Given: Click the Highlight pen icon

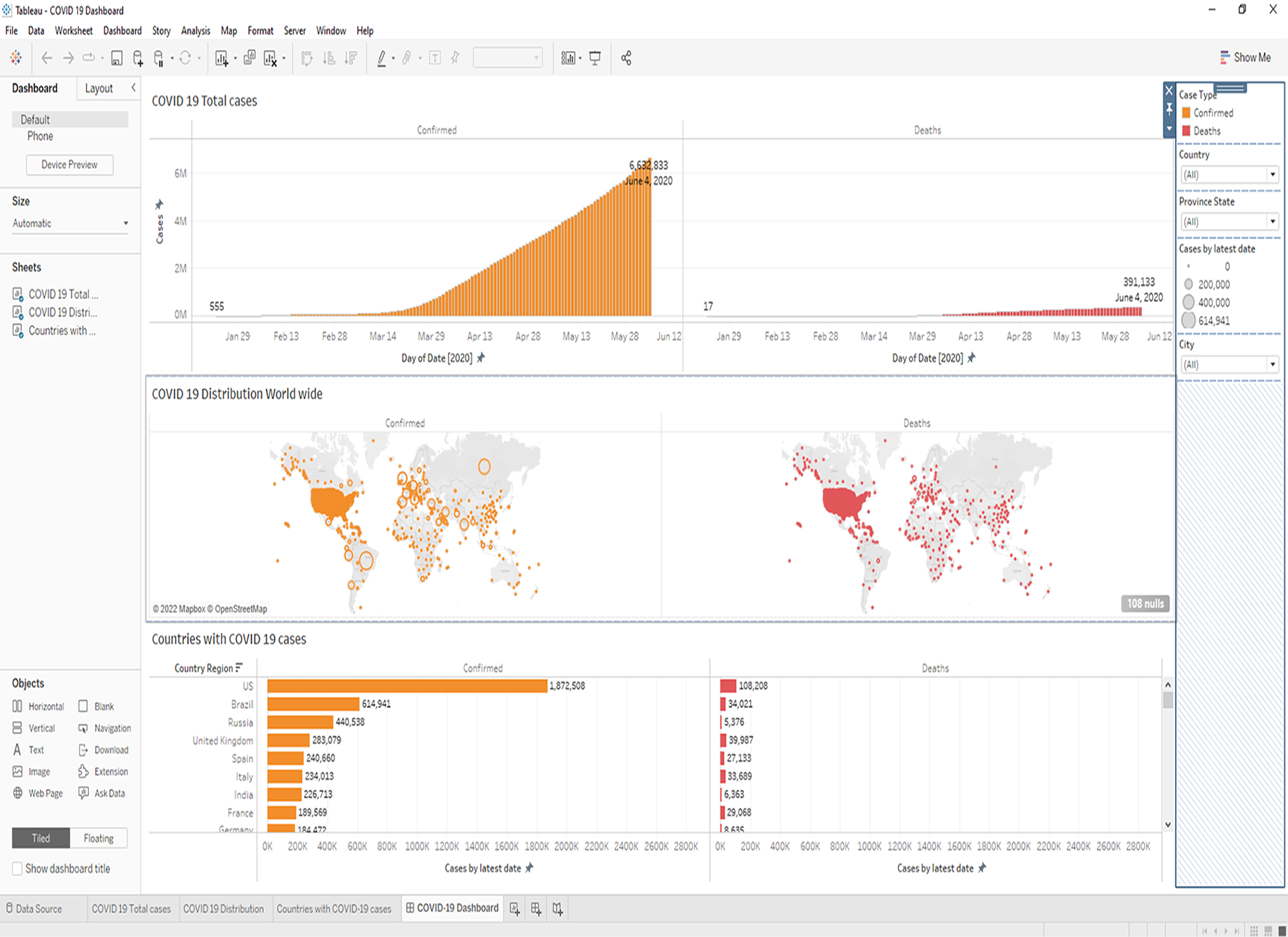Looking at the screenshot, I should pos(382,58).
